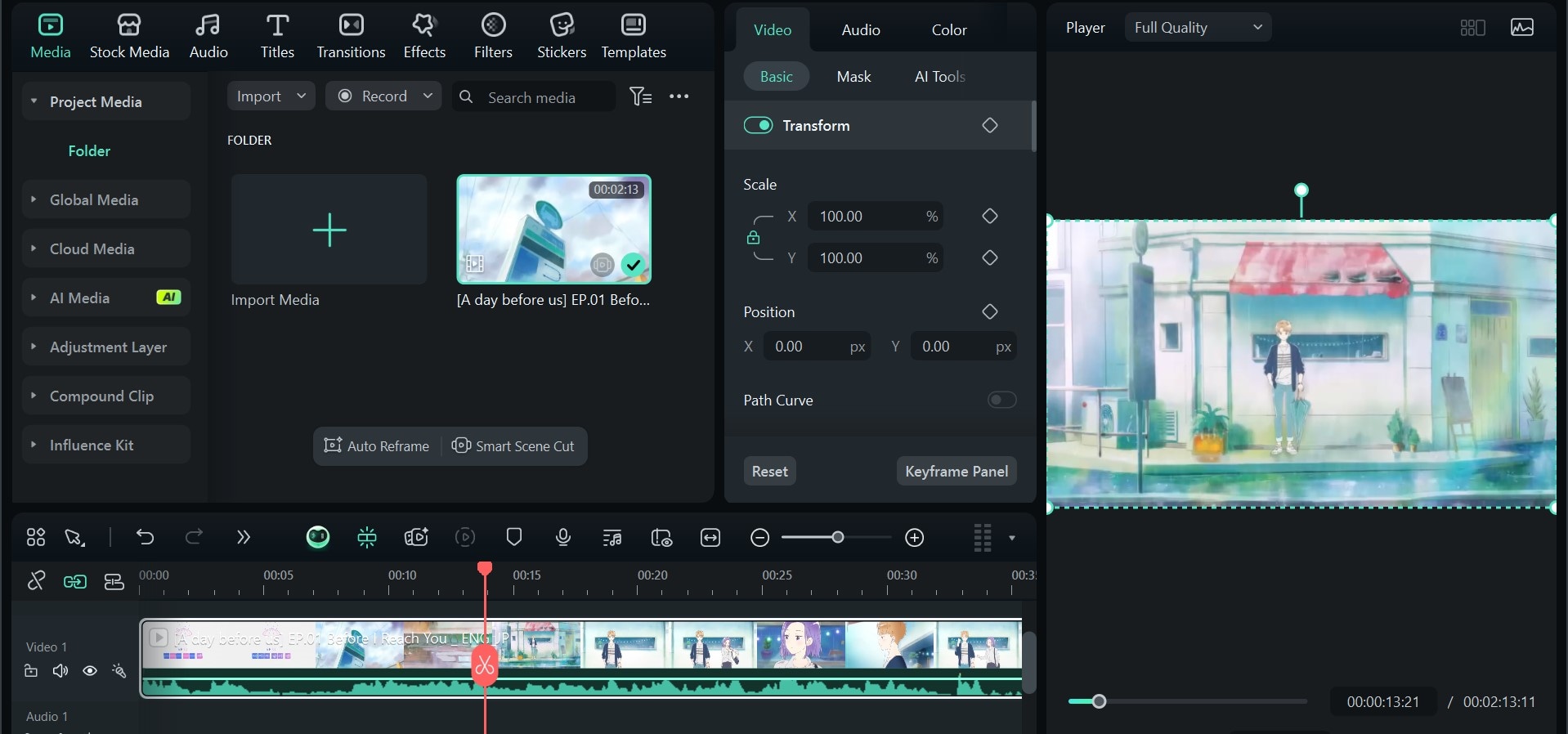
Task: Open the Titles panel
Action: (277, 37)
